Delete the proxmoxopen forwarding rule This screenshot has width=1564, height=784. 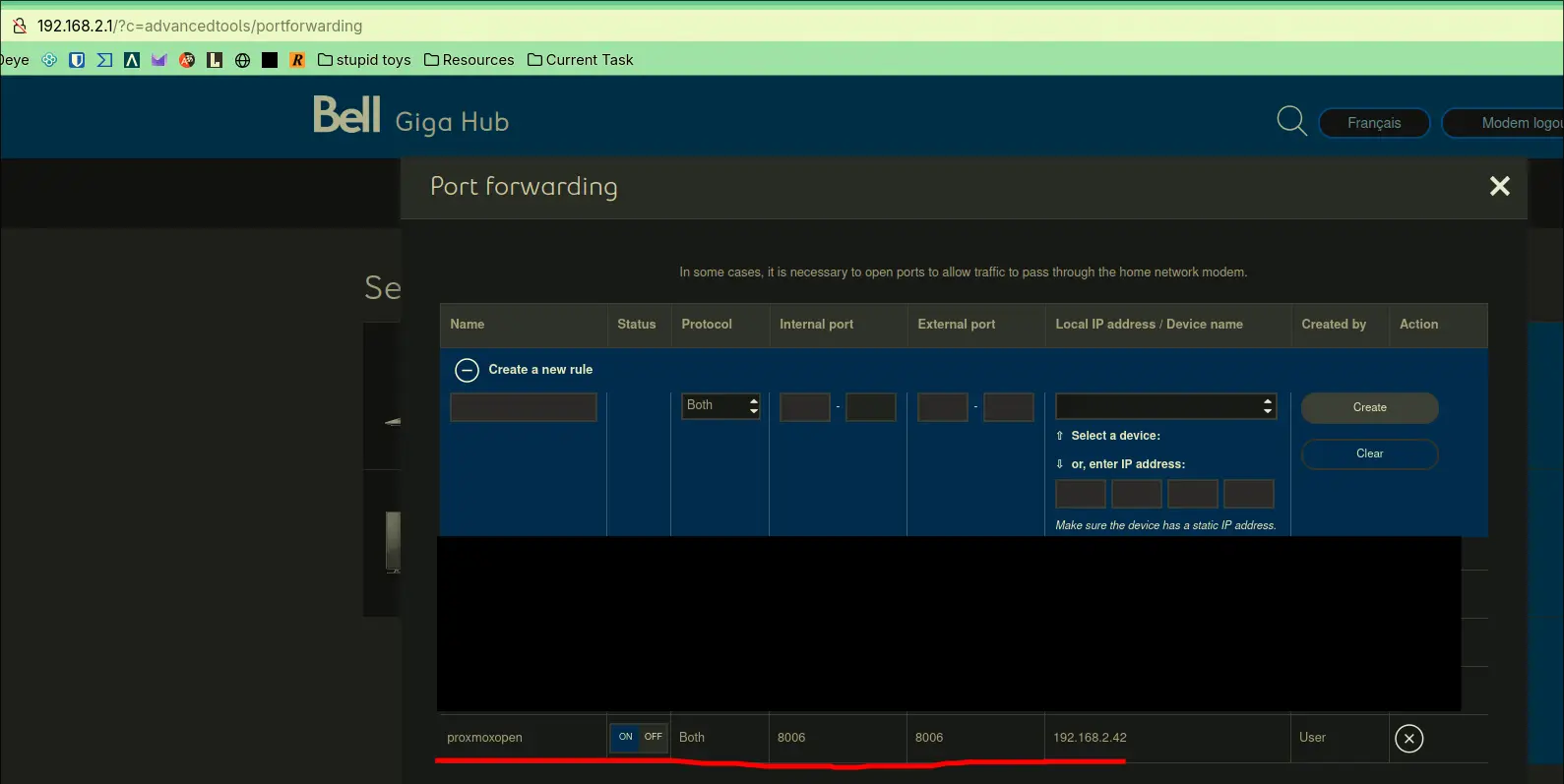point(1408,739)
